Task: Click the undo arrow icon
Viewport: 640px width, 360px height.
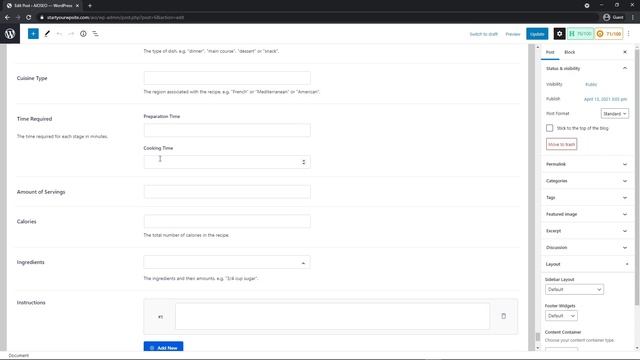Action: coord(59,34)
